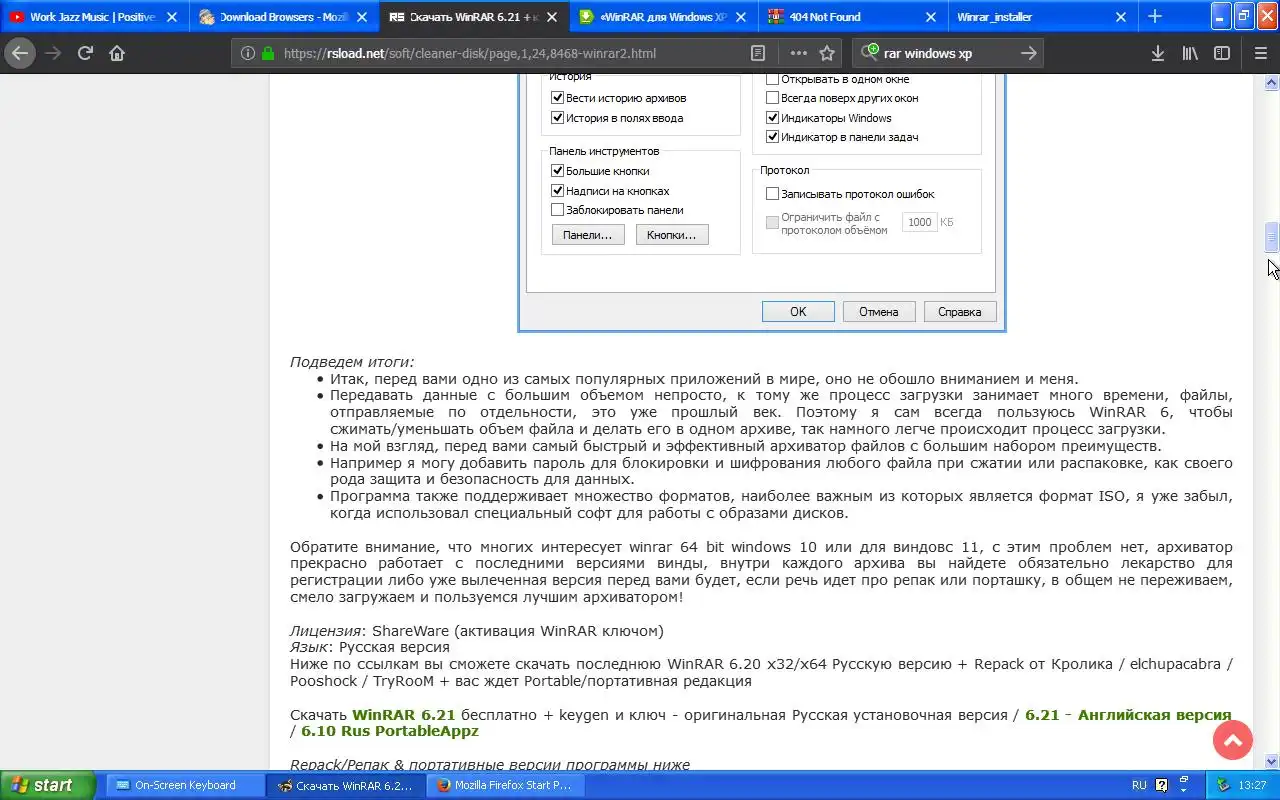This screenshot has width=1280, height=800.
Task: Click the 'Отмена' button in the image
Action: (879, 312)
